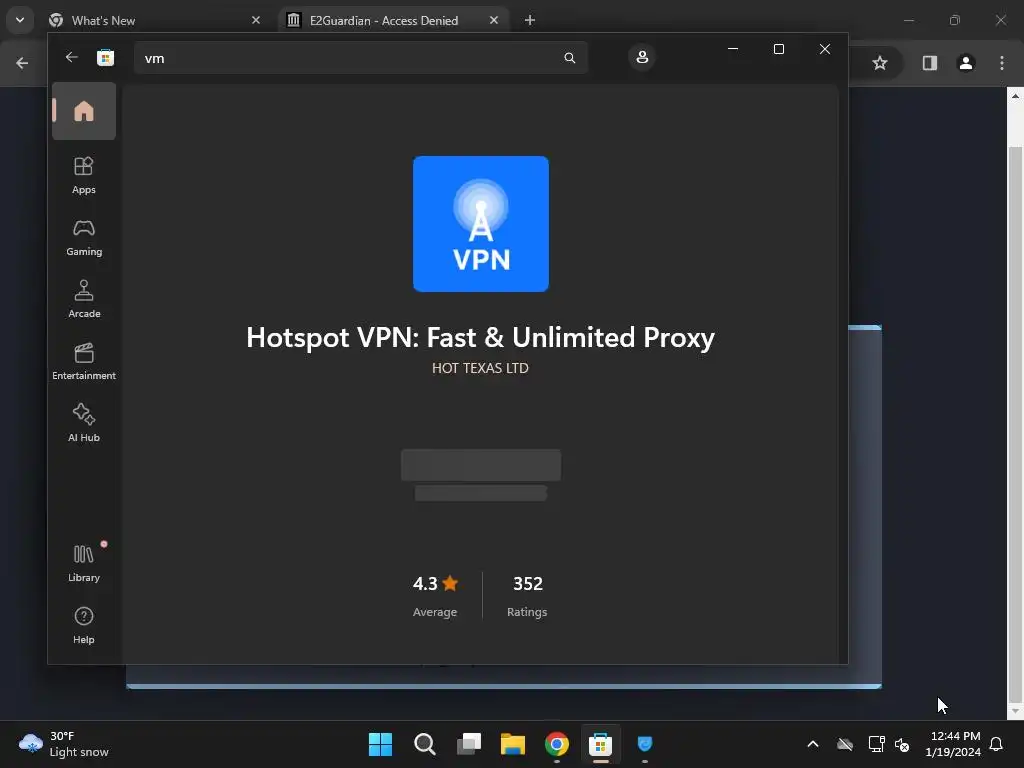This screenshot has width=1024, height=768.
Task: Click the HOT TEXAS LTD publisher link
Action: (480, 368)
